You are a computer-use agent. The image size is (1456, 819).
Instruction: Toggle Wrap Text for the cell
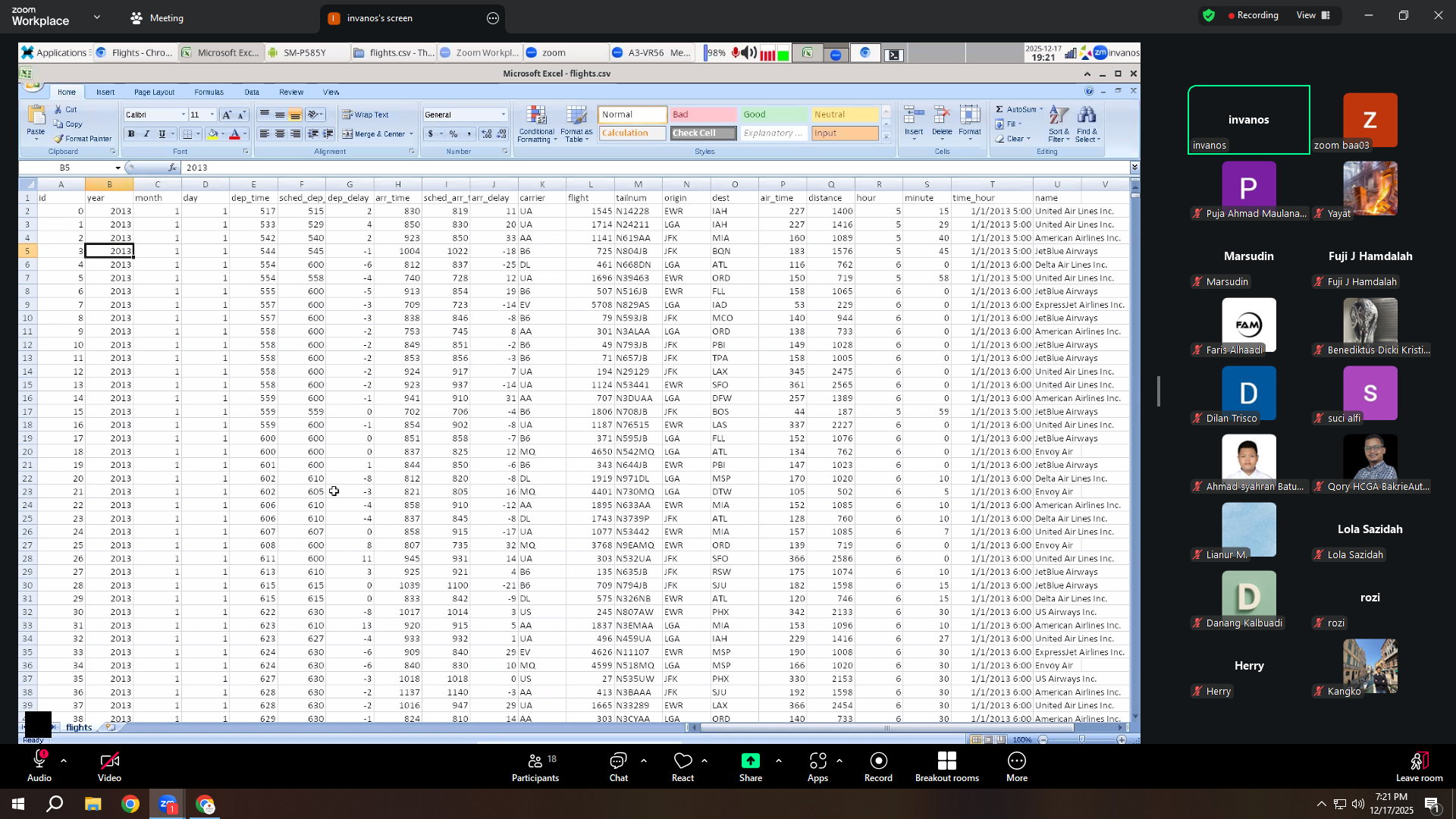click(x=366, y=115)
